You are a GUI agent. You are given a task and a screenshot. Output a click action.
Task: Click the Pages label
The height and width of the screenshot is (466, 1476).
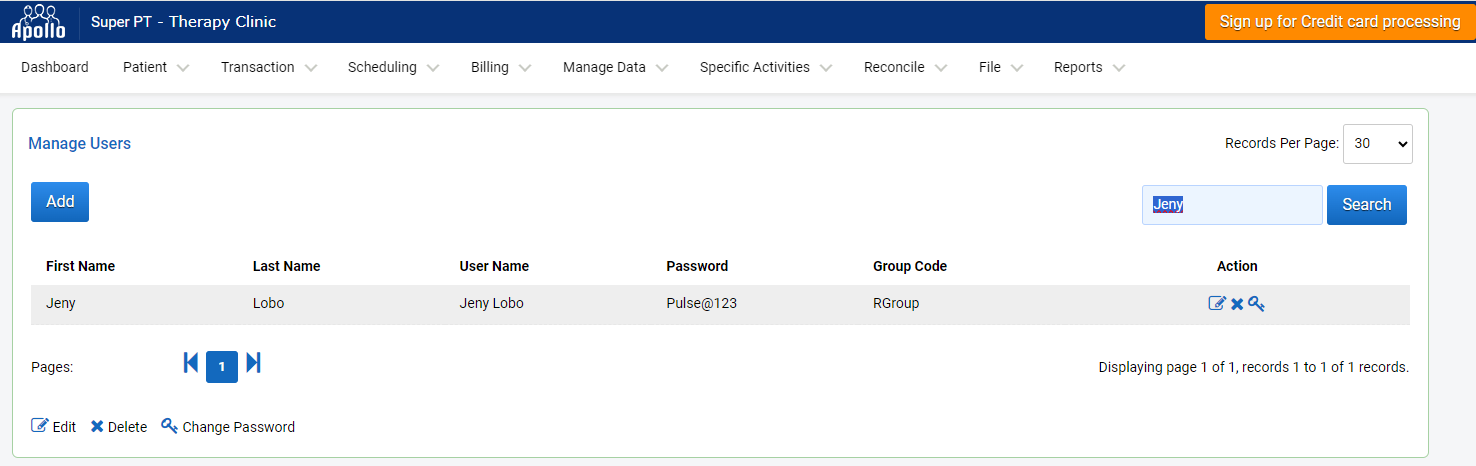(x=52, y=367)
